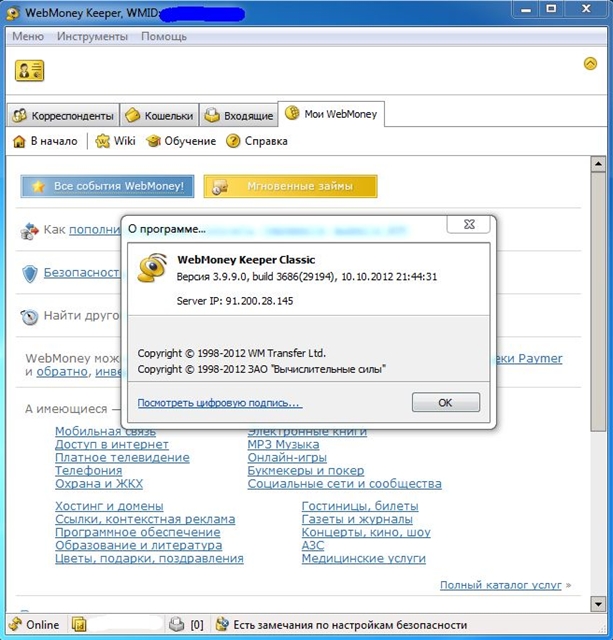Open the yellow passport card icon
This screenshot has height=640, width=613.
click(29, 71)
